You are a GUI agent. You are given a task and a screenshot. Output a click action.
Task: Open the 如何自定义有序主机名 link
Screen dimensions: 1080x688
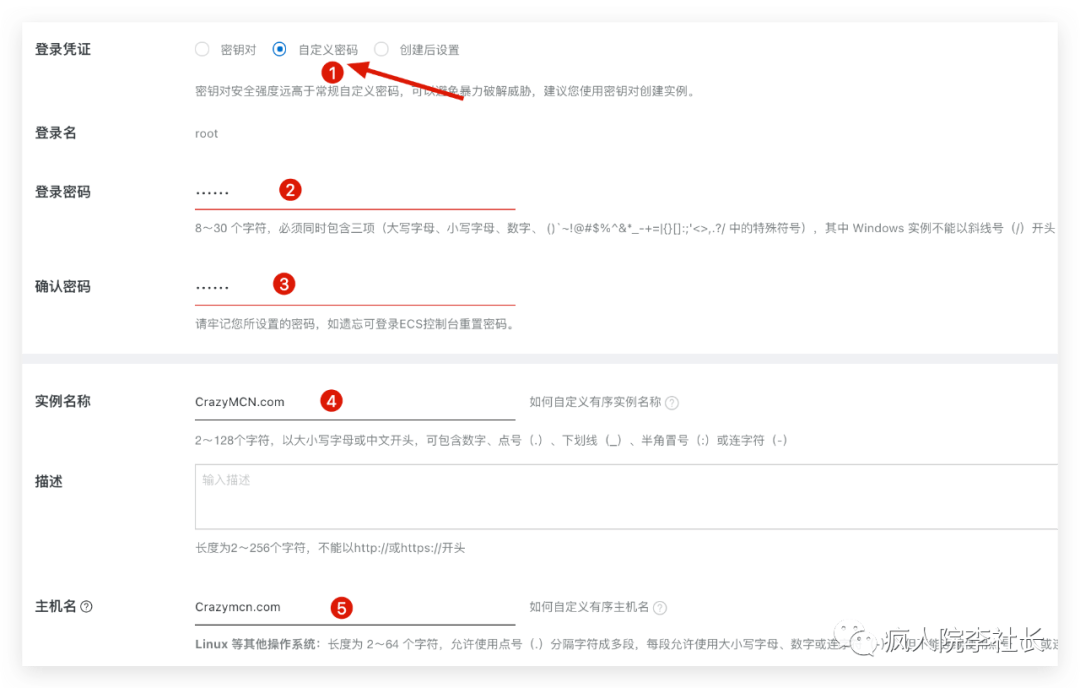pyautogui.click(x=589, y=607)
